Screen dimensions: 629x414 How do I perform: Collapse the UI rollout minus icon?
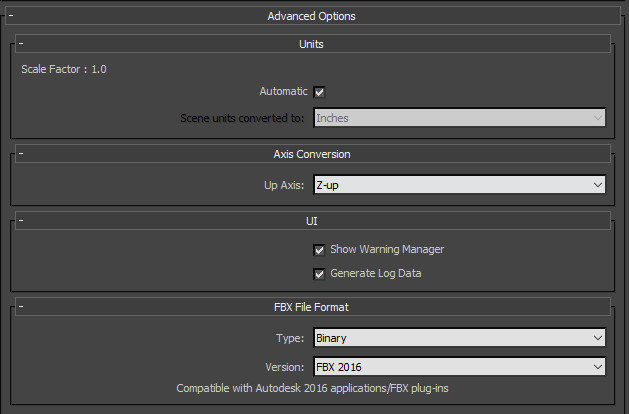coord(21,220)
